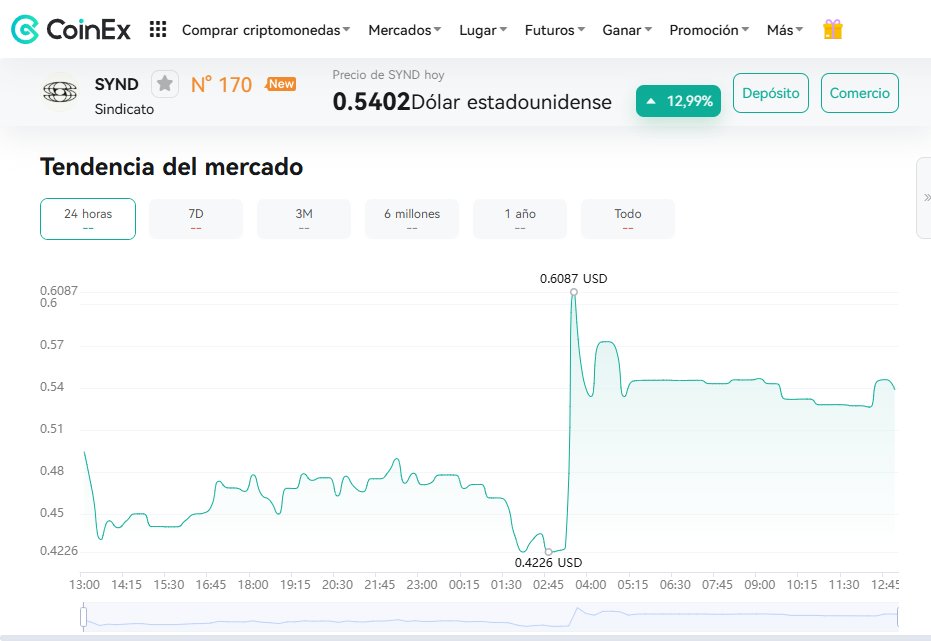Click the 04:00 time axis label
931x641 pixels.
click(x=591, y=585)
